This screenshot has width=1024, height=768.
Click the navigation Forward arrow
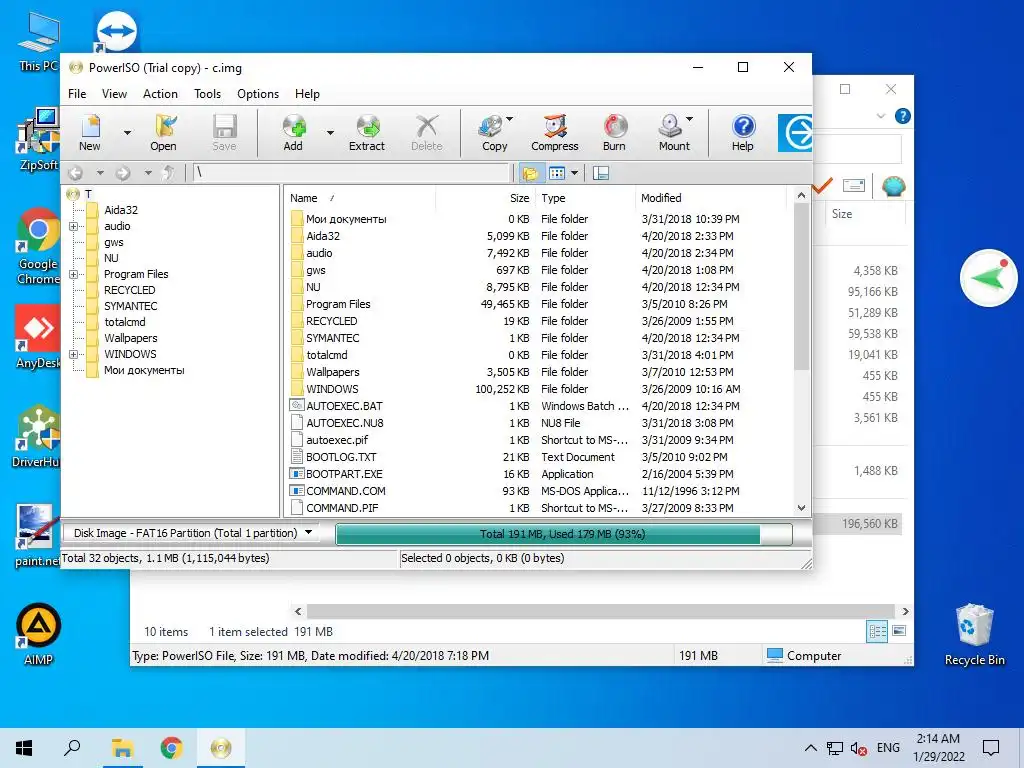(123, 173)
